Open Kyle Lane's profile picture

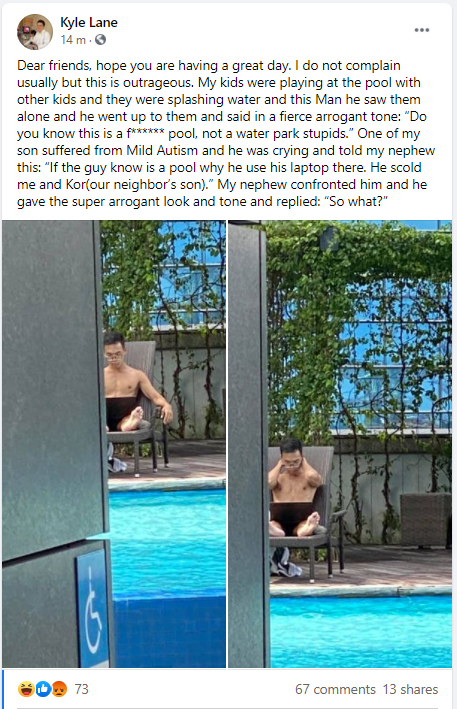tap(35, 32)
